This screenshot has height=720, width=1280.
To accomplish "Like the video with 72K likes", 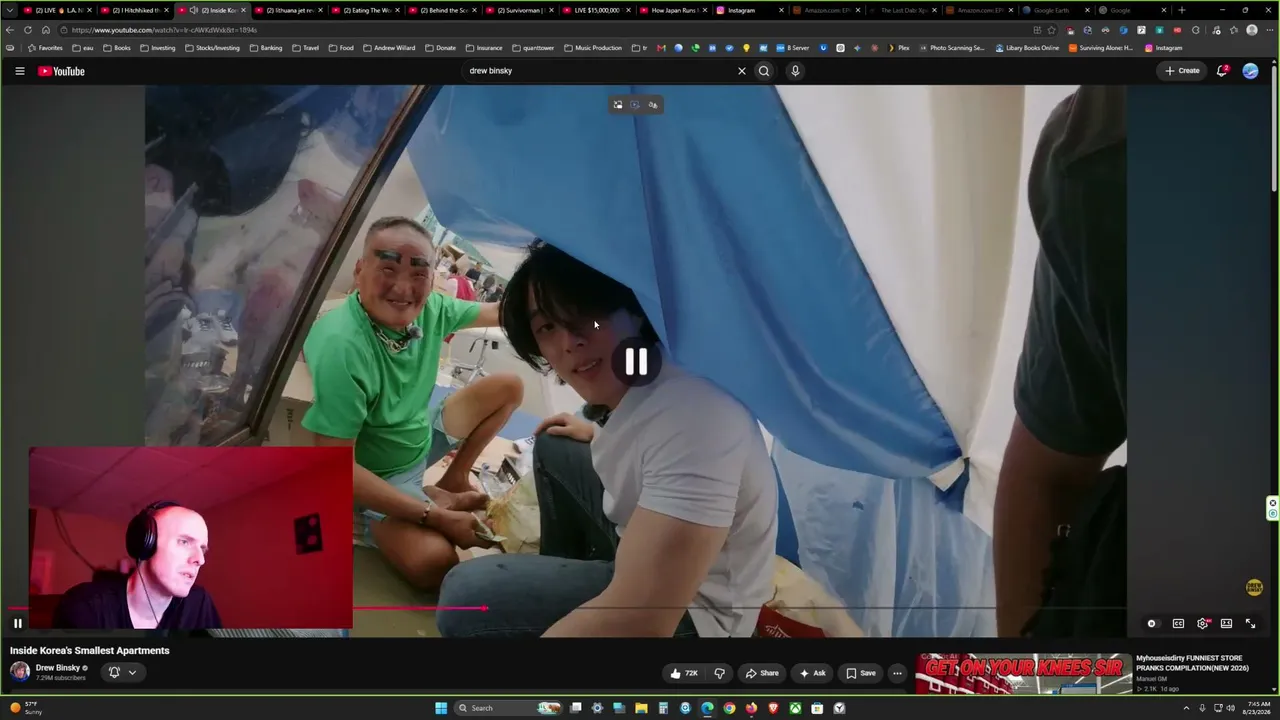I will tap(684, 673).
